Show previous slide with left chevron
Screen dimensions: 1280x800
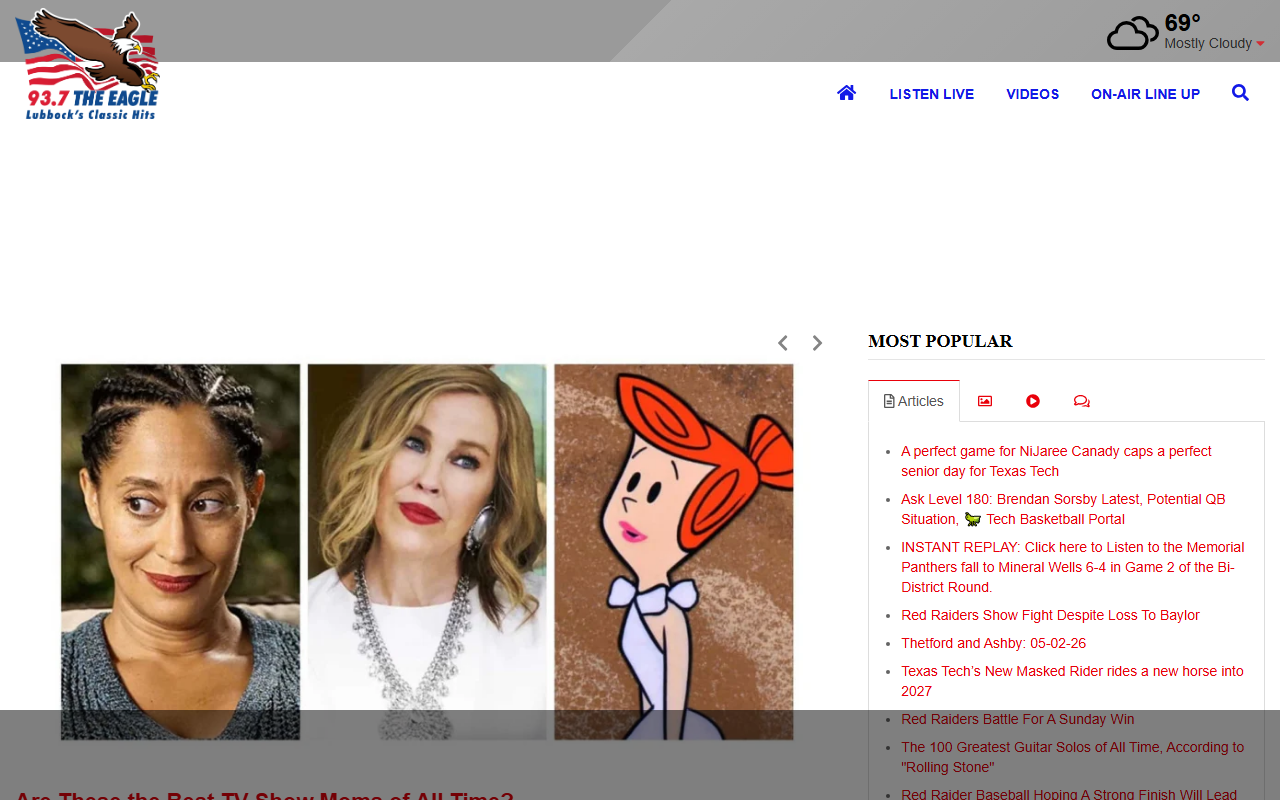[783, 343]
